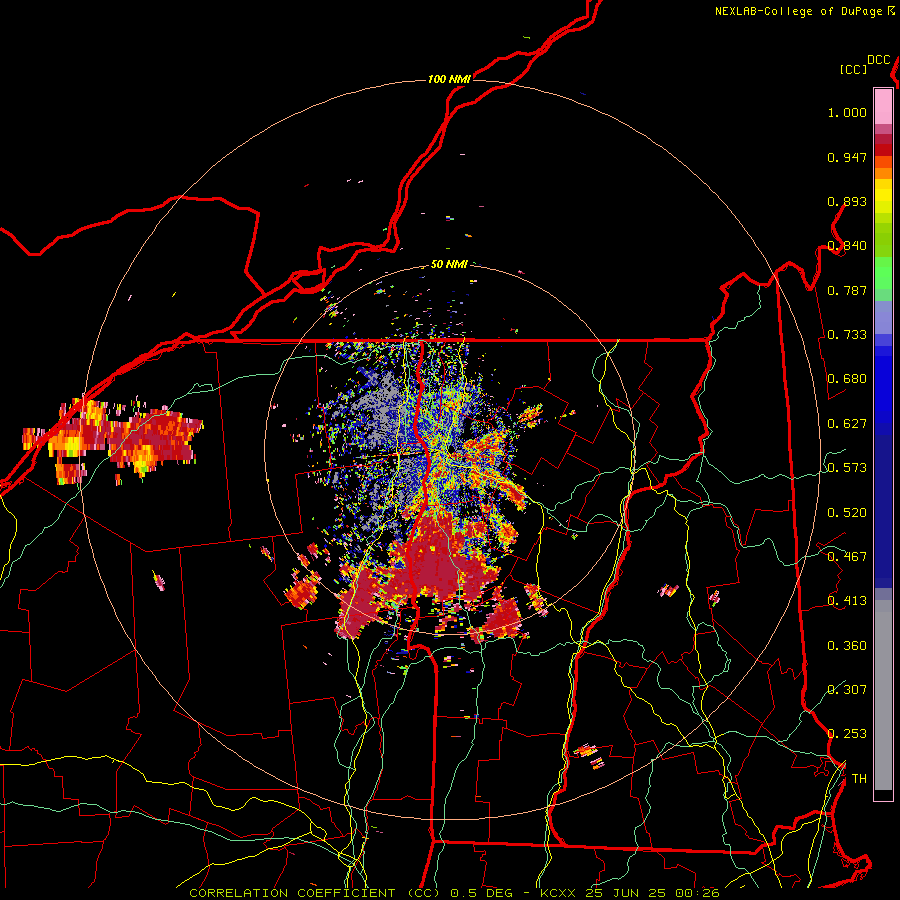900x900 pixels.
Task: Click the 0.680 scale value
Action: [847, 379]
